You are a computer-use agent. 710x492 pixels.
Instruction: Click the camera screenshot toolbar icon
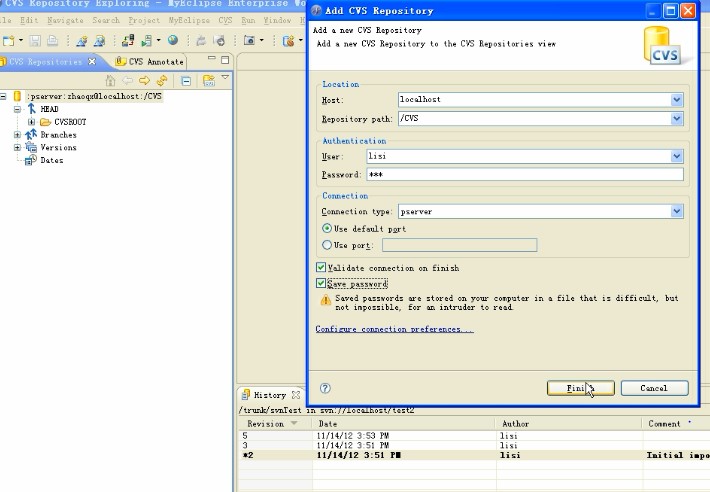[249, 40]
